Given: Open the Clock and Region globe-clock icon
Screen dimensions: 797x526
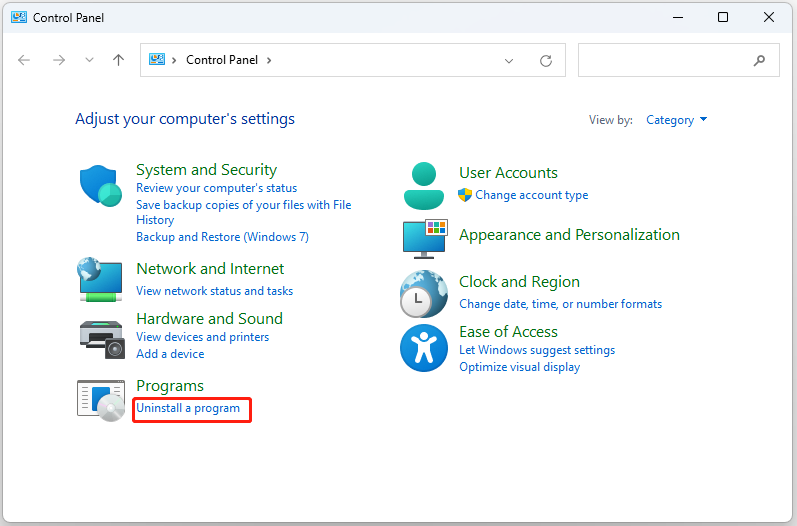Looking at the screenshot, I should click(423, 294).
